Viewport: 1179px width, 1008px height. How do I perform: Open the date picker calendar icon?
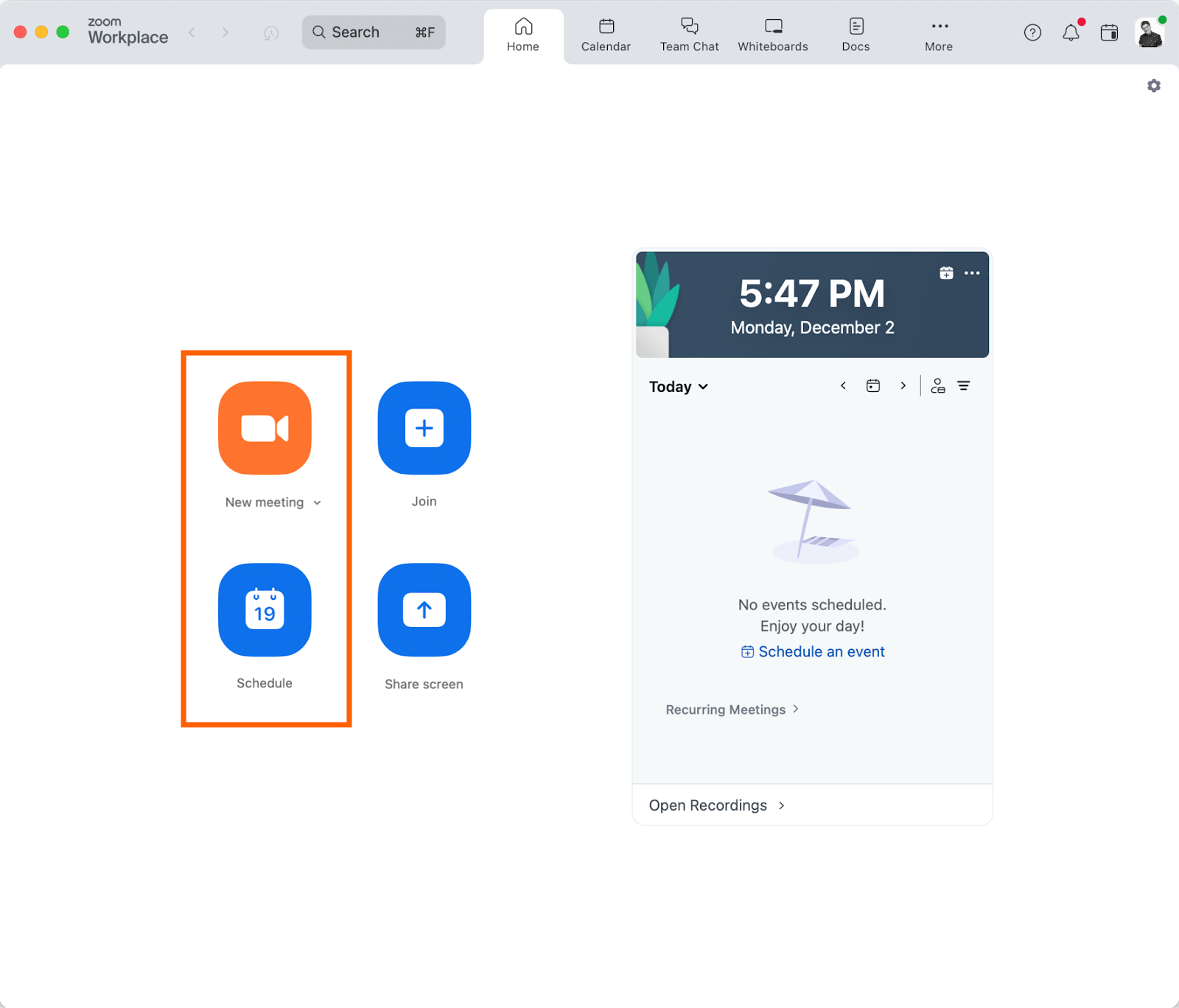(x=873, y=386)
